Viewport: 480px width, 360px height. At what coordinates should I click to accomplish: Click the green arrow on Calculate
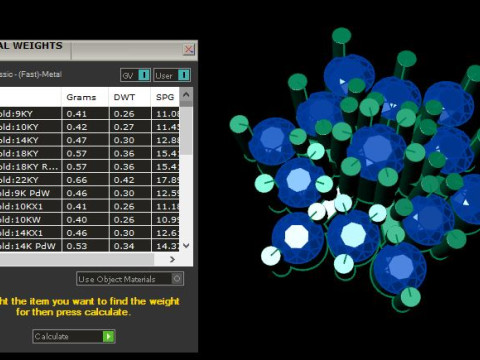pos(108,336)
